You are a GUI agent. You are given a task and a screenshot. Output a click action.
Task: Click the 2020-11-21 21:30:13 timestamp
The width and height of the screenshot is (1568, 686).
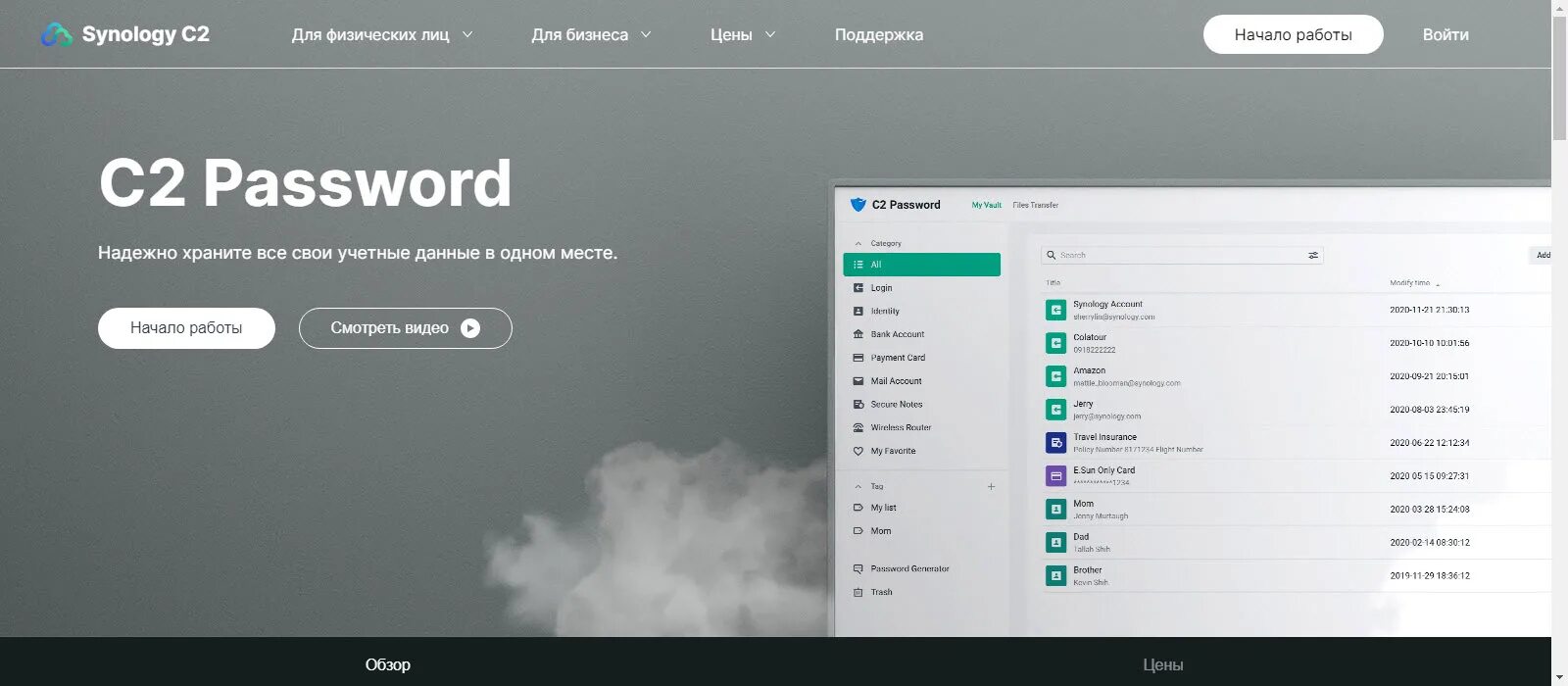tap(1429, 310)
